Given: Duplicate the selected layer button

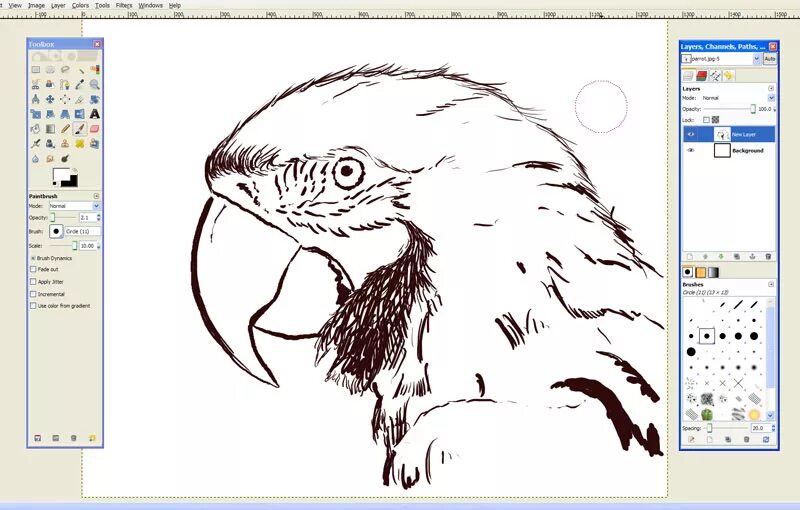Looking at the screenshot, I should [737, 257].
